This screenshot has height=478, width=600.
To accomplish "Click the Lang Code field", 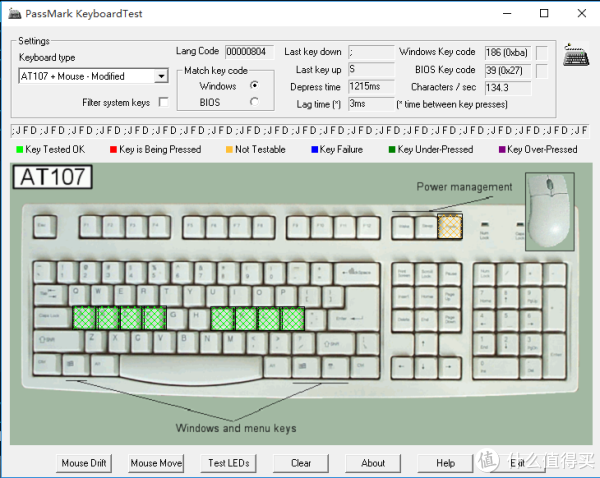I will pyautogui.click(x=249, y=52).
